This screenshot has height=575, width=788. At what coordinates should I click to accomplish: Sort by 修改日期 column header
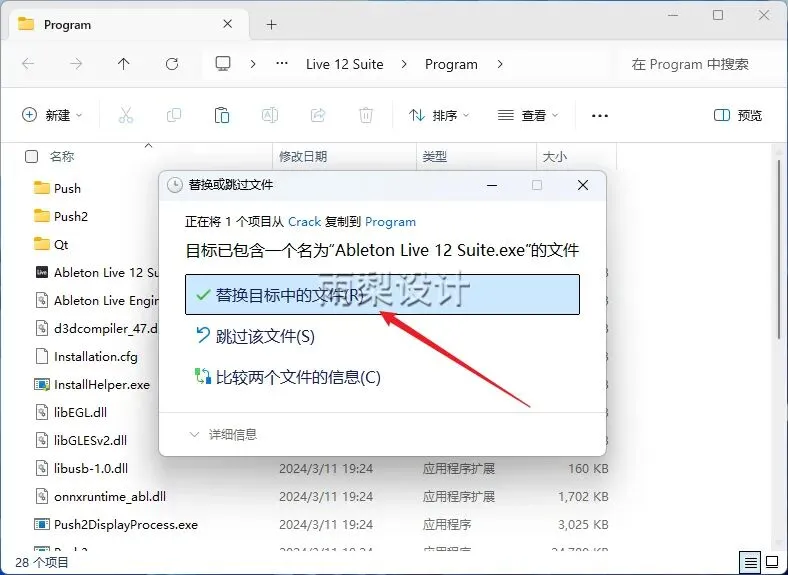303,156
